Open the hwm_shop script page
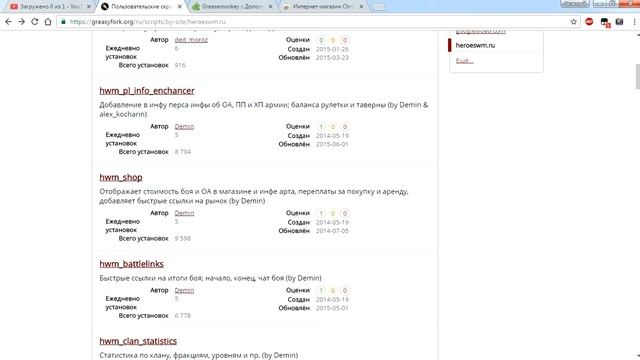 pos(121,177)
